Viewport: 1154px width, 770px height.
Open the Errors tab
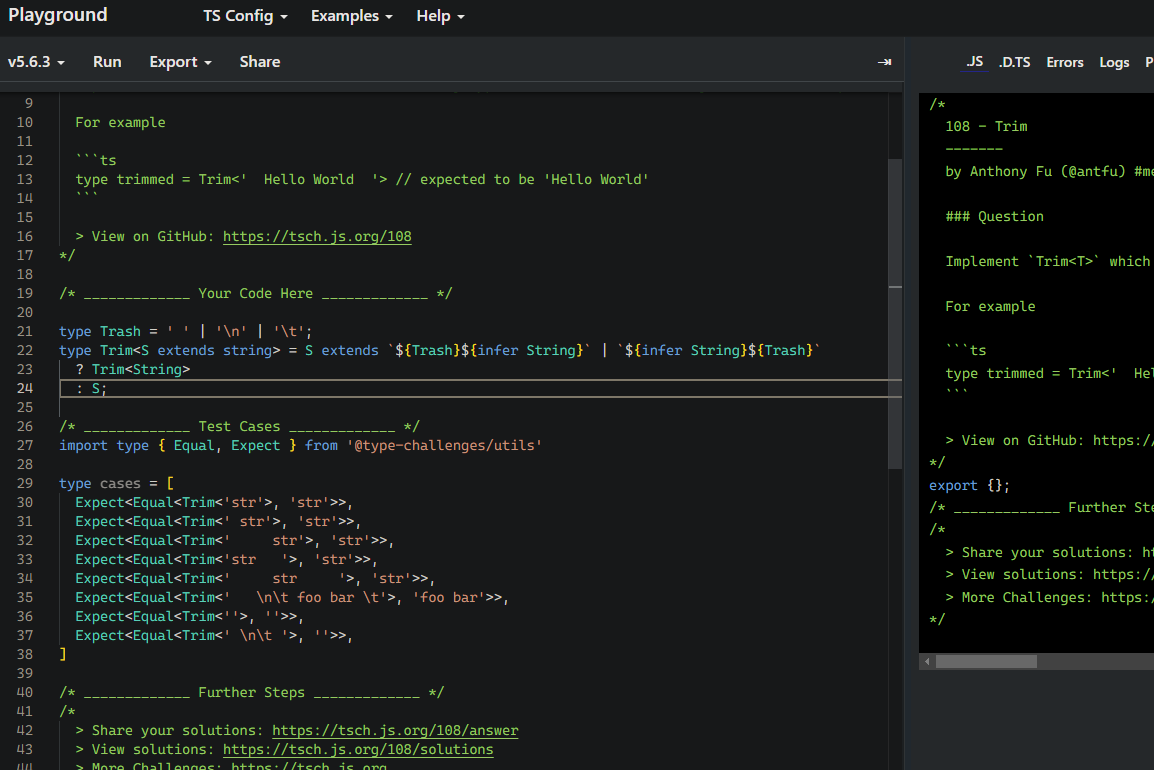tap(1065, 62)
